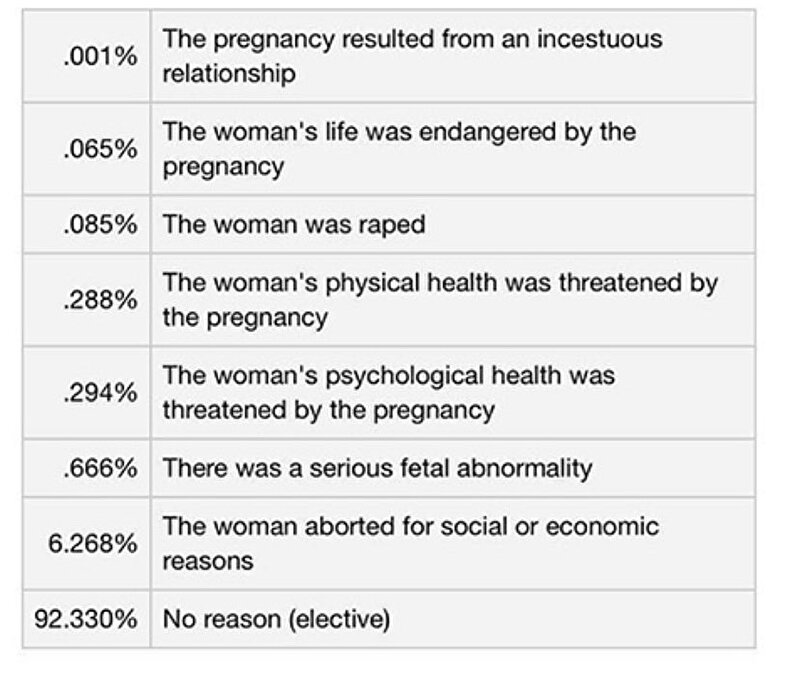Select the psychological health threatened description
The image size is (800, 679).
[389, 393]
